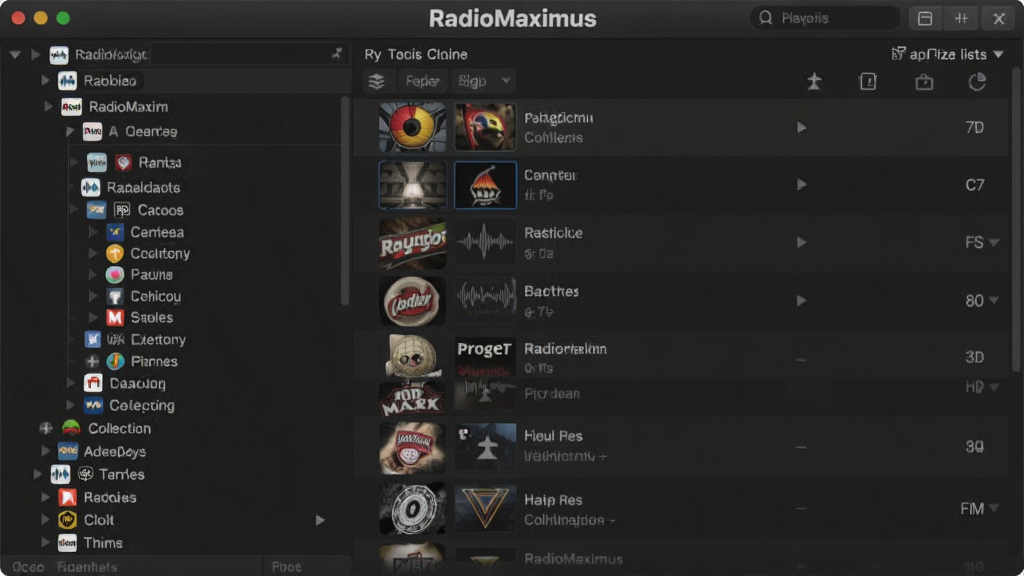The height and width of the screenshot is (576, 1024).
Task: Click the briefcase icon in toolbar
Action: pos(924,82)
